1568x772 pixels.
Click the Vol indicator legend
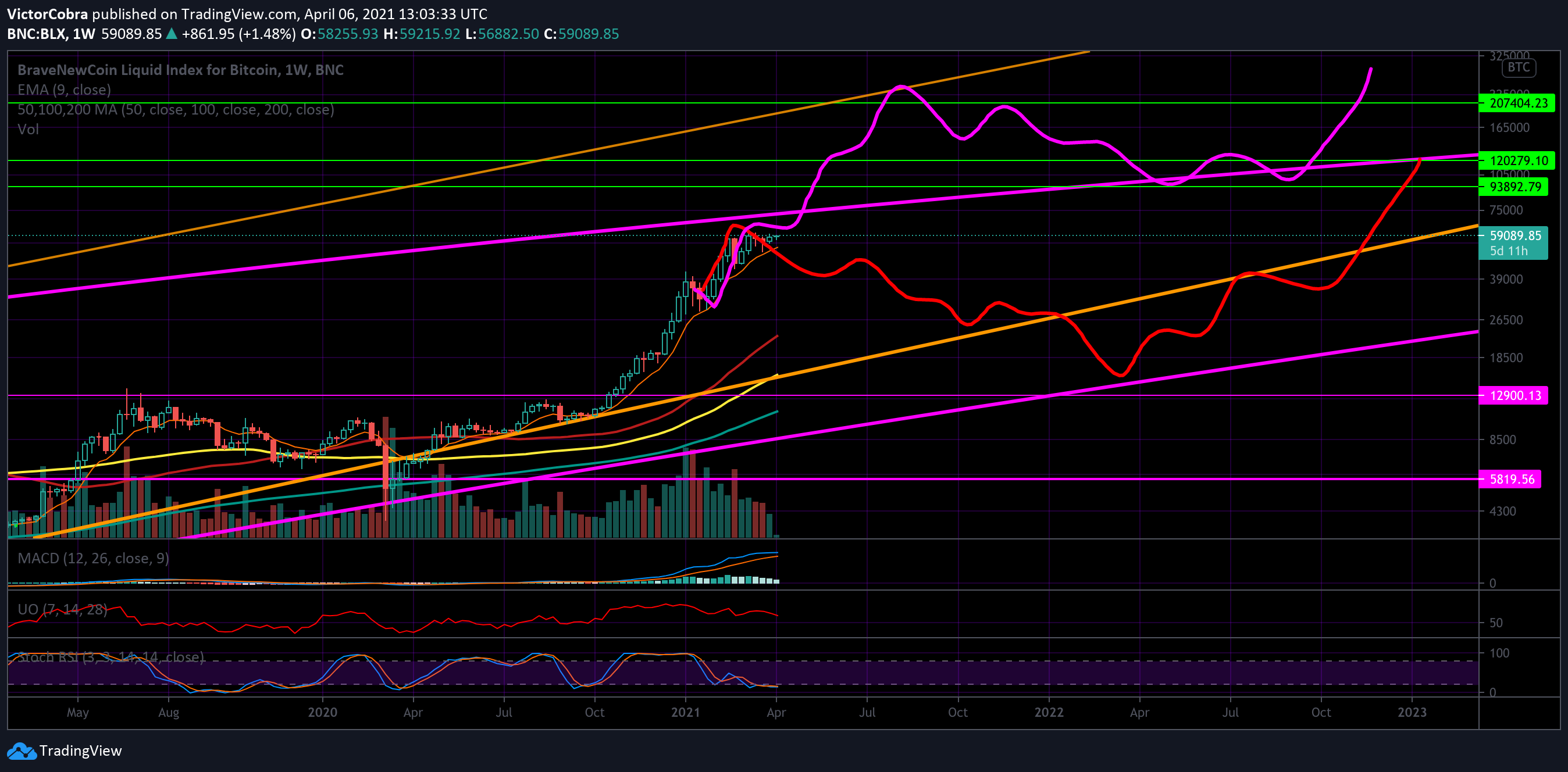28,129
